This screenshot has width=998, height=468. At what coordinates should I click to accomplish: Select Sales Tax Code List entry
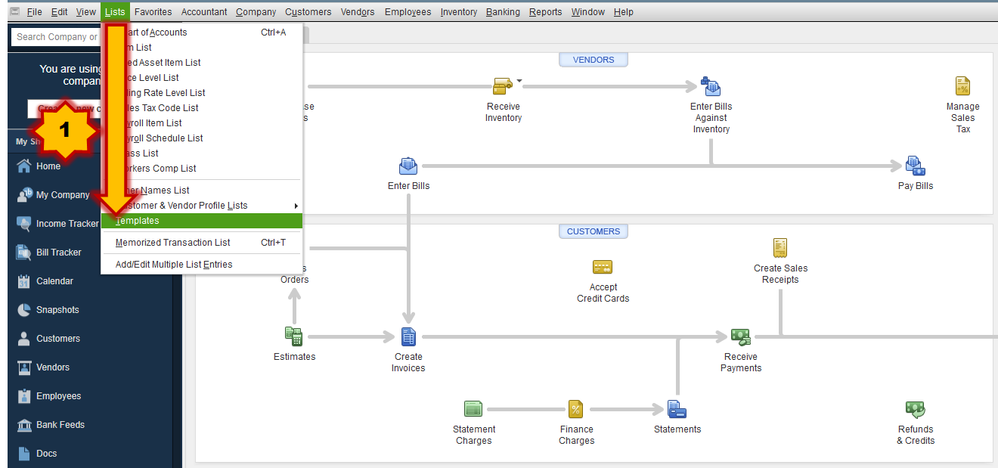202,108
